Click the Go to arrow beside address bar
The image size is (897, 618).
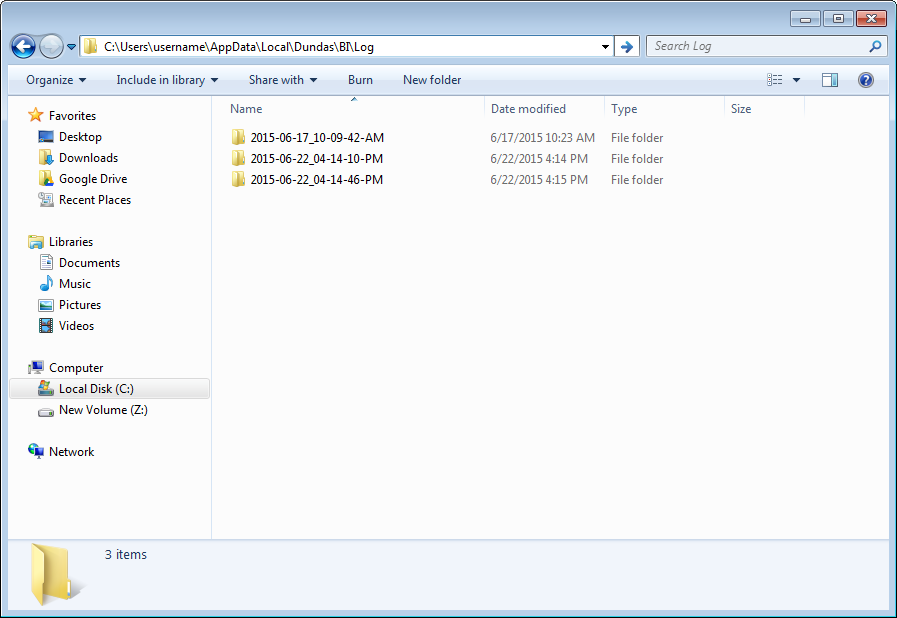coord(626,46)
